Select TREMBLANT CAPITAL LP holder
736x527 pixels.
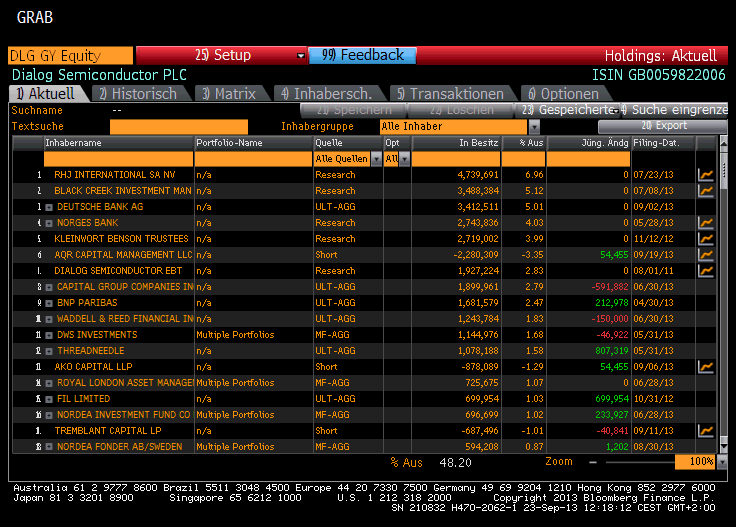[x=108, y=431]
